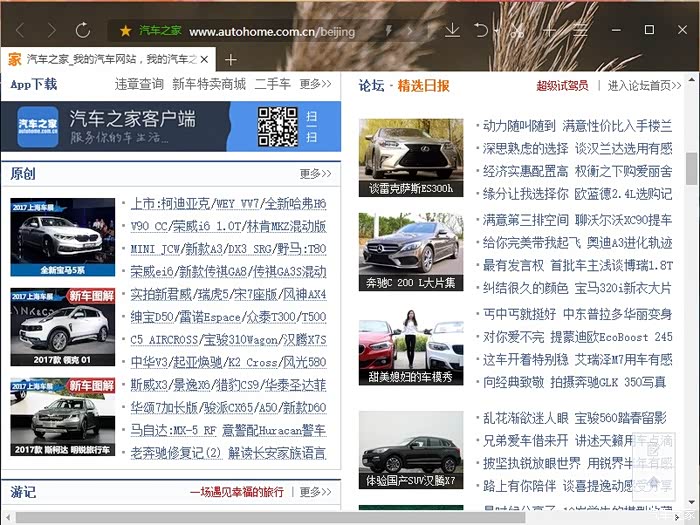Click the browser forward arrow
700x525 pixels.
tap(51, 31)
